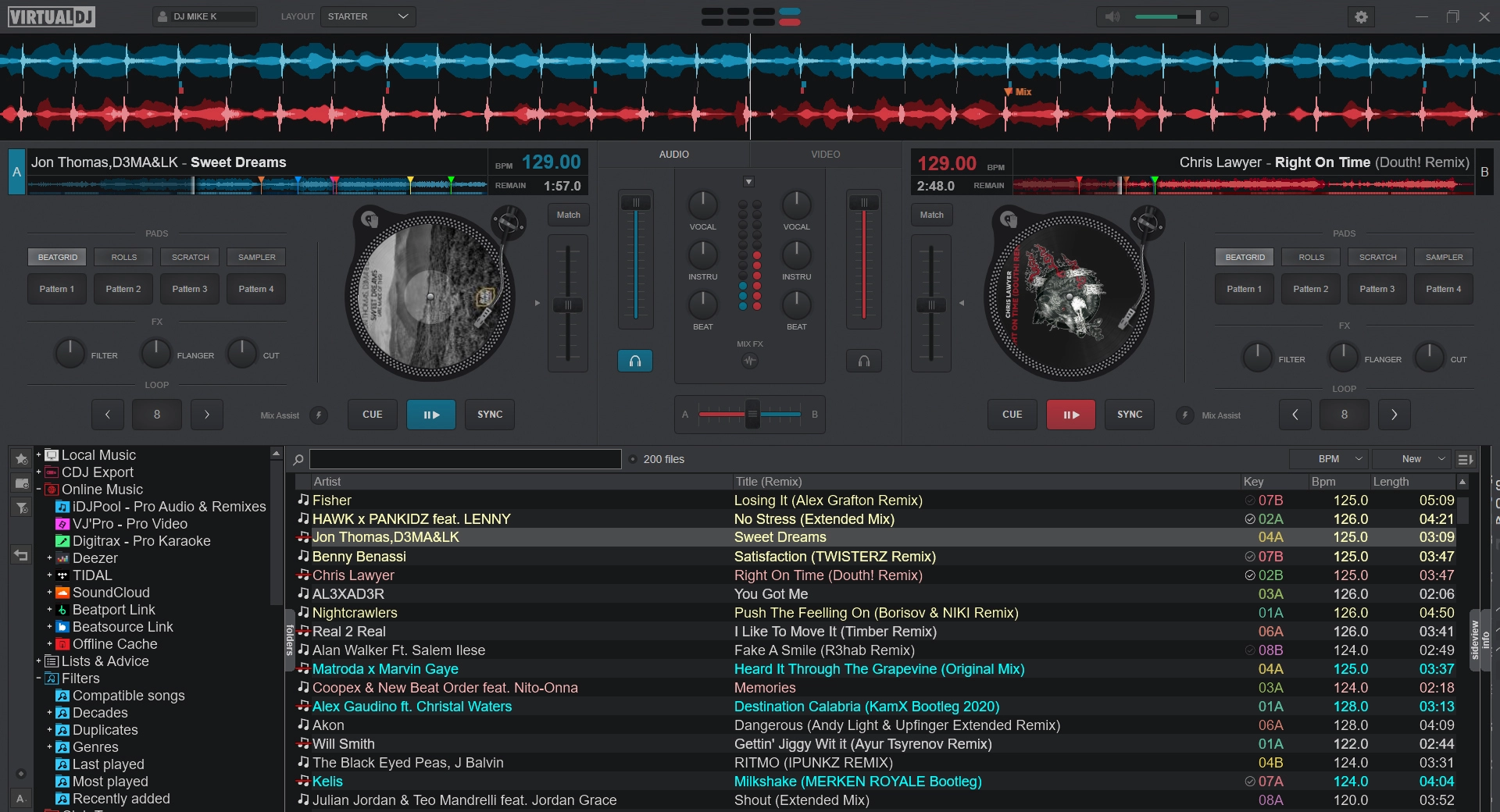This screenshot has height=812, width=1500.
Task: Open the Filter icon in the browser sidebar
Action: 21,508
